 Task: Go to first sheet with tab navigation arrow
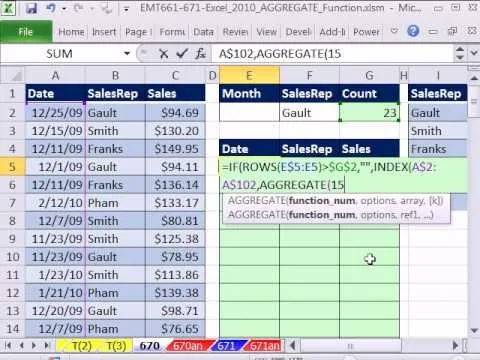(x=8, y=346)
